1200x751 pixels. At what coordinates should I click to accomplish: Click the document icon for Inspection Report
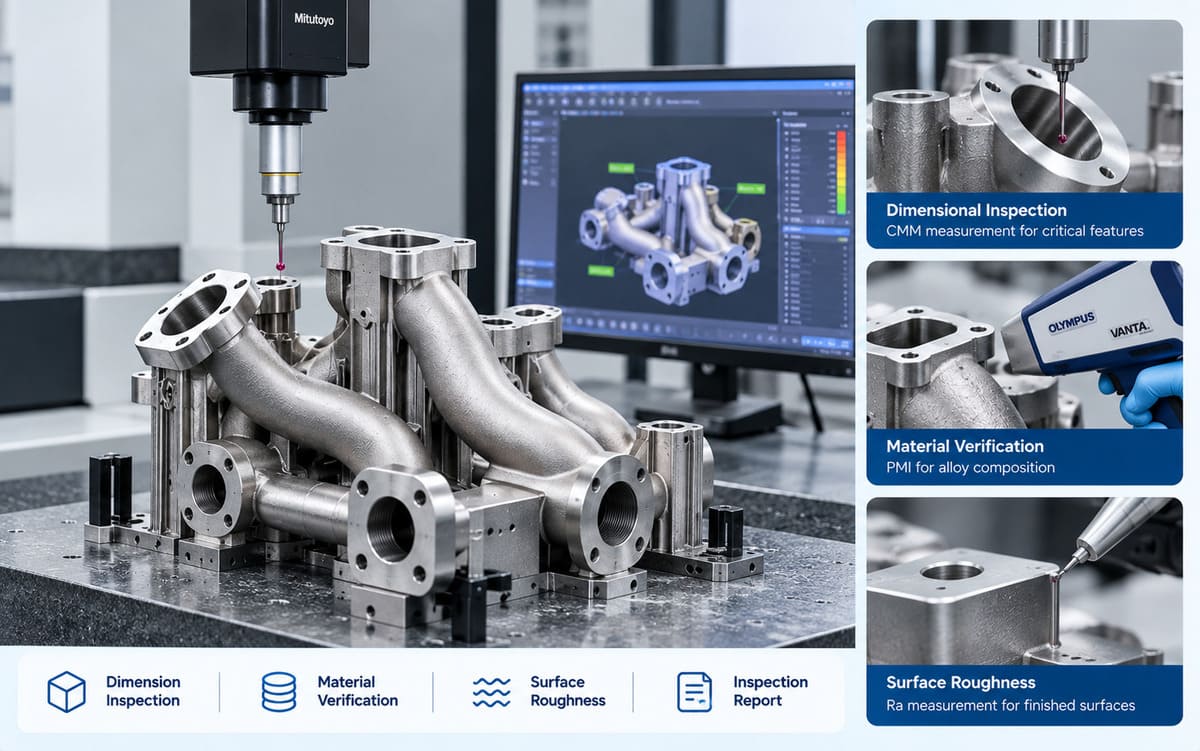pos(694,691)
